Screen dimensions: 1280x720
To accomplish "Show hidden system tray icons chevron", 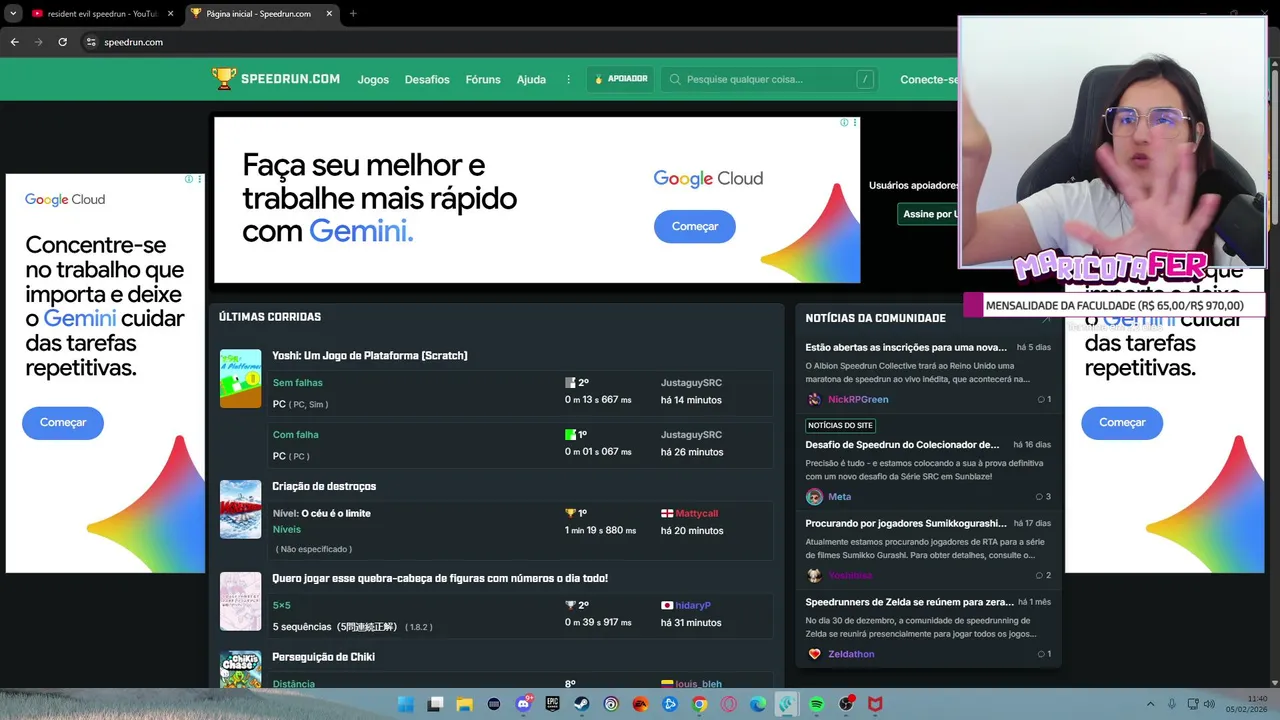I will (x=1150, y=704).
